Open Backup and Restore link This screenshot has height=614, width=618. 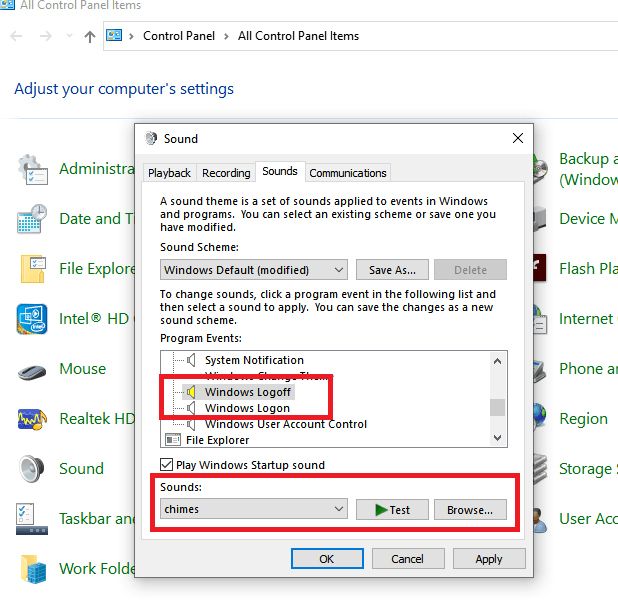pyautogui.click(x=588, y=169)
